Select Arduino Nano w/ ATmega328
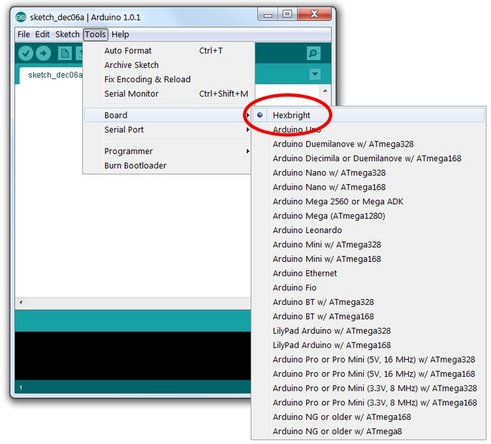491x444 pixels. click(368, 173)
